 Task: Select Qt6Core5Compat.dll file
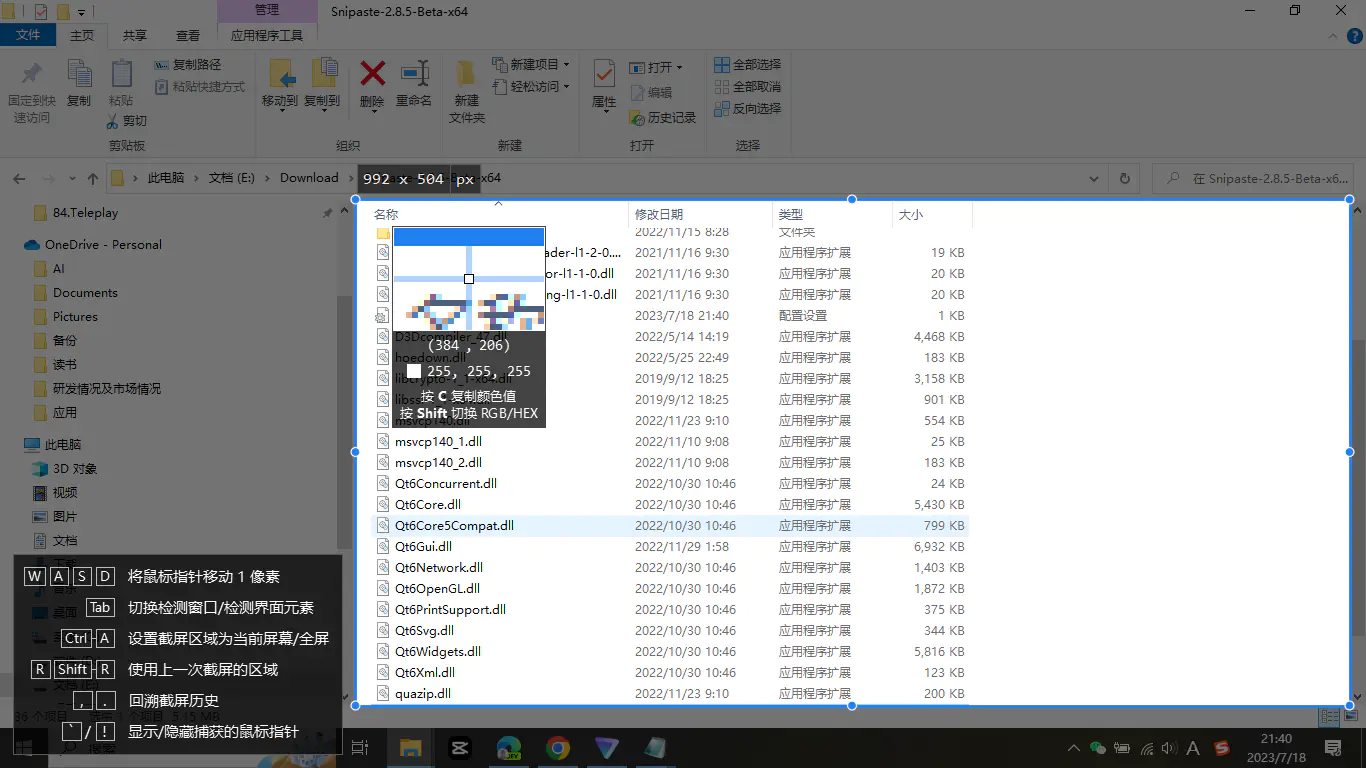(670, 525)
